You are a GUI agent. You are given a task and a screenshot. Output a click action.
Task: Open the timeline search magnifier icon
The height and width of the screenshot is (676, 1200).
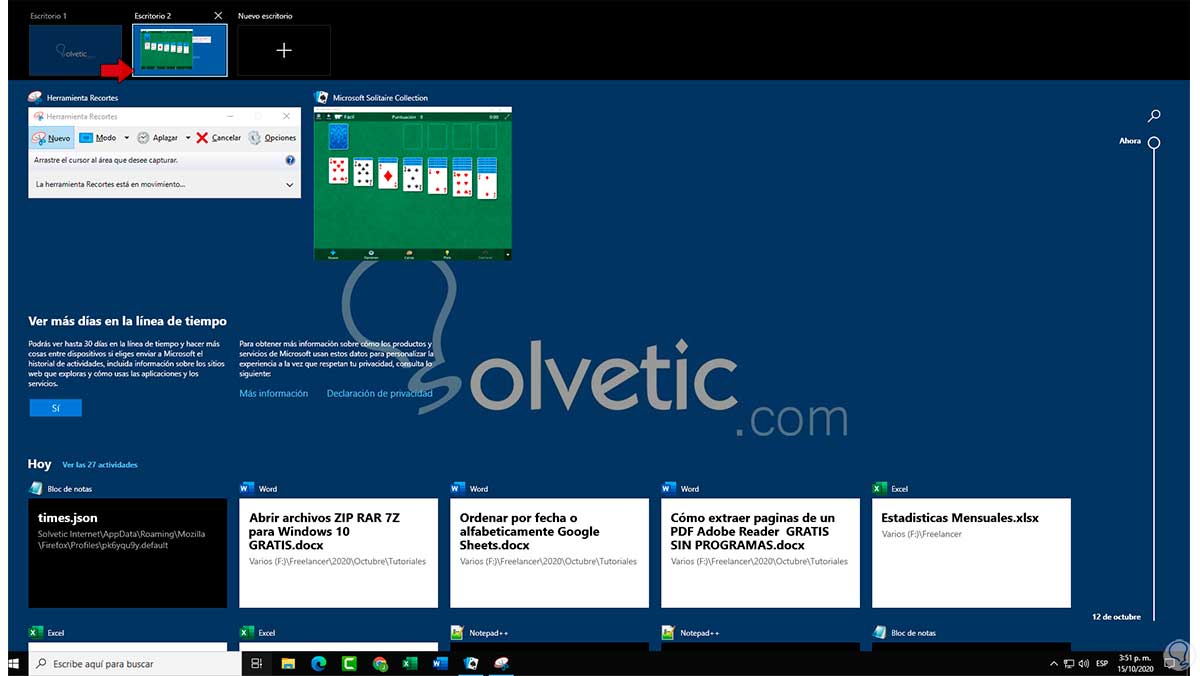[x=1154, y=115]
